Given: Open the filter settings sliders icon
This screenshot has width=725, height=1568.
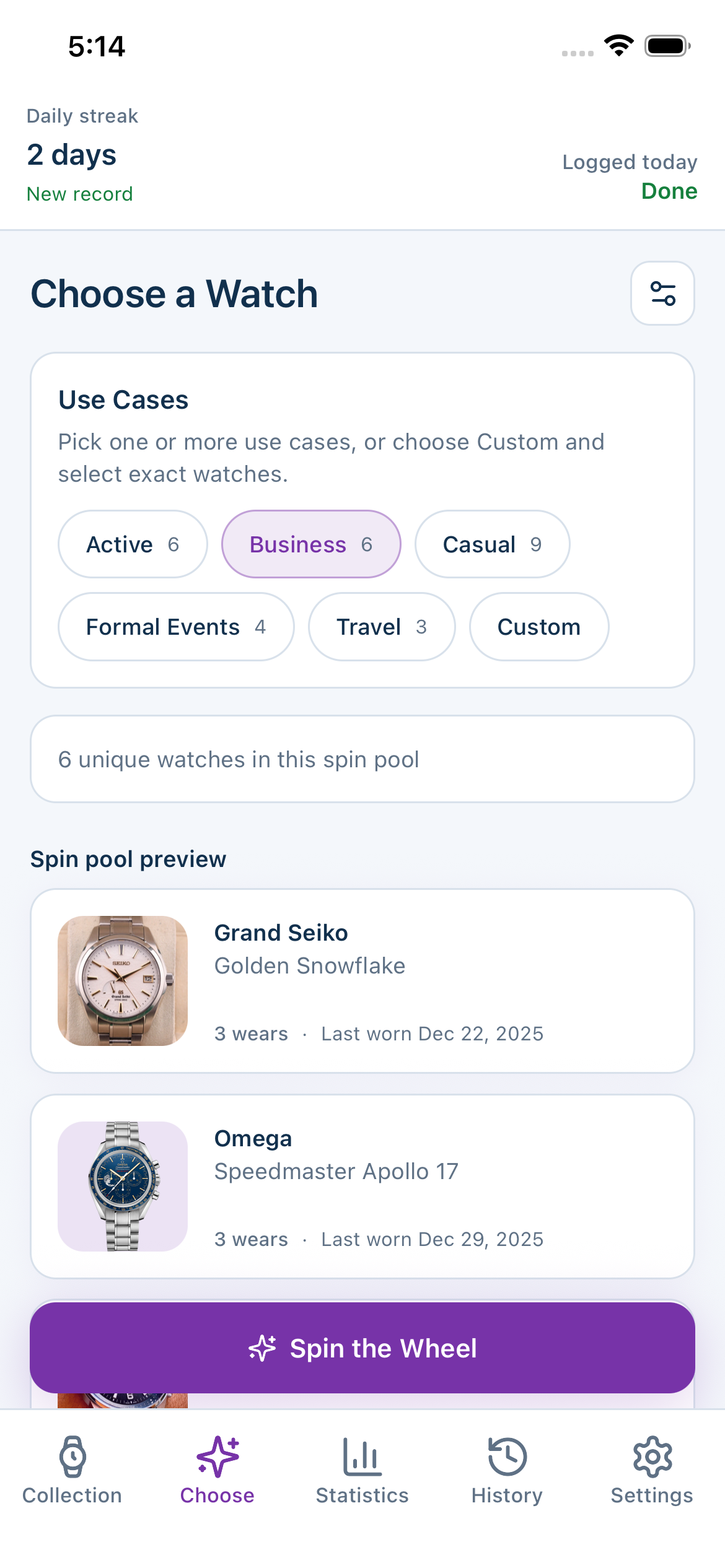Looking at the screenshot, I should pos(662,293).
